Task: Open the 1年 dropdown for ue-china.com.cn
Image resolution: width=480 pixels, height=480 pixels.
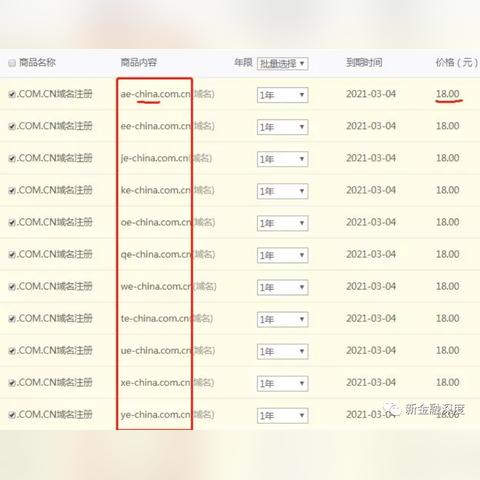Action: point(283,351)
